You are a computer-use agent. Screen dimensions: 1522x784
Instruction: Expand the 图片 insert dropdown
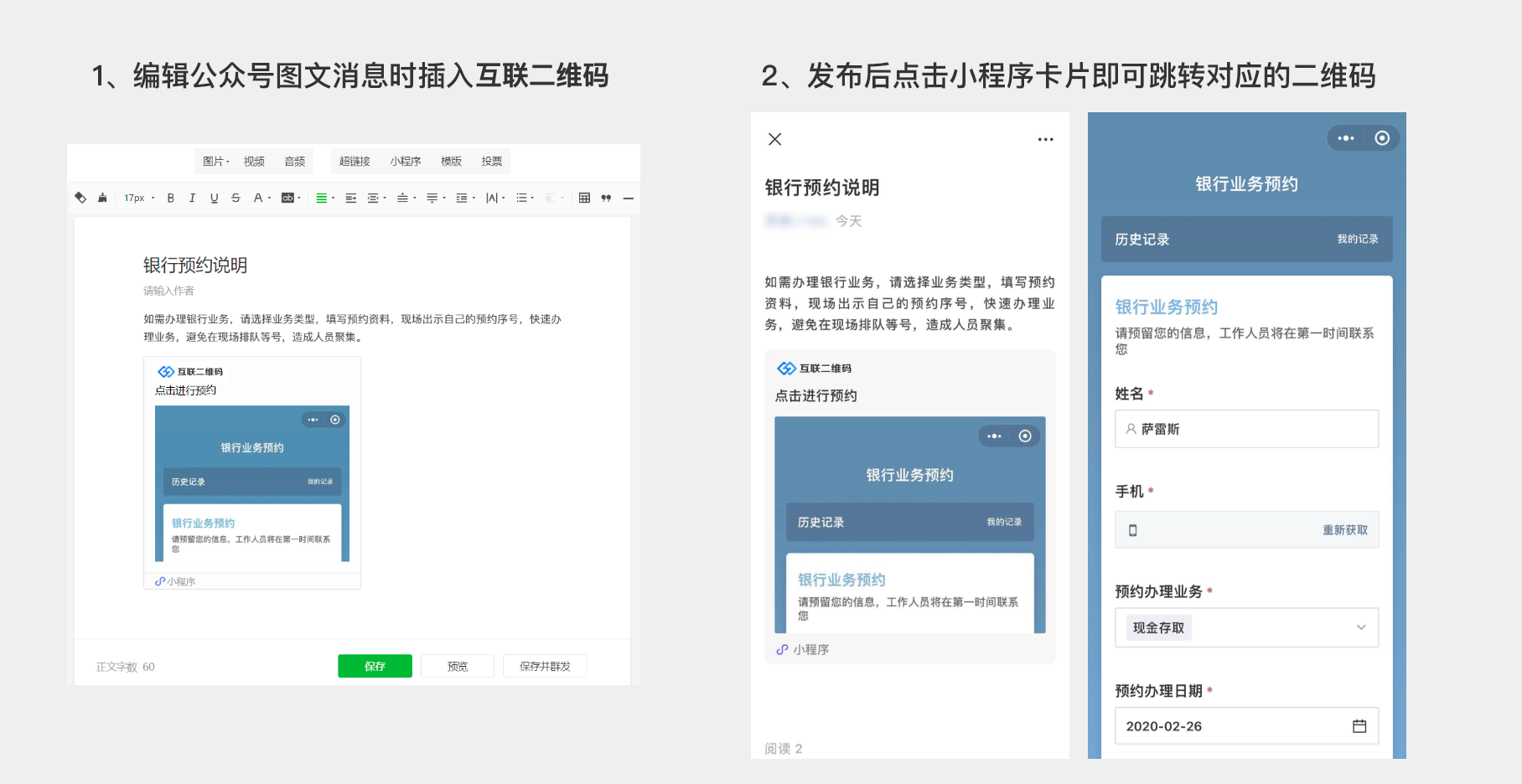(215, 162)
